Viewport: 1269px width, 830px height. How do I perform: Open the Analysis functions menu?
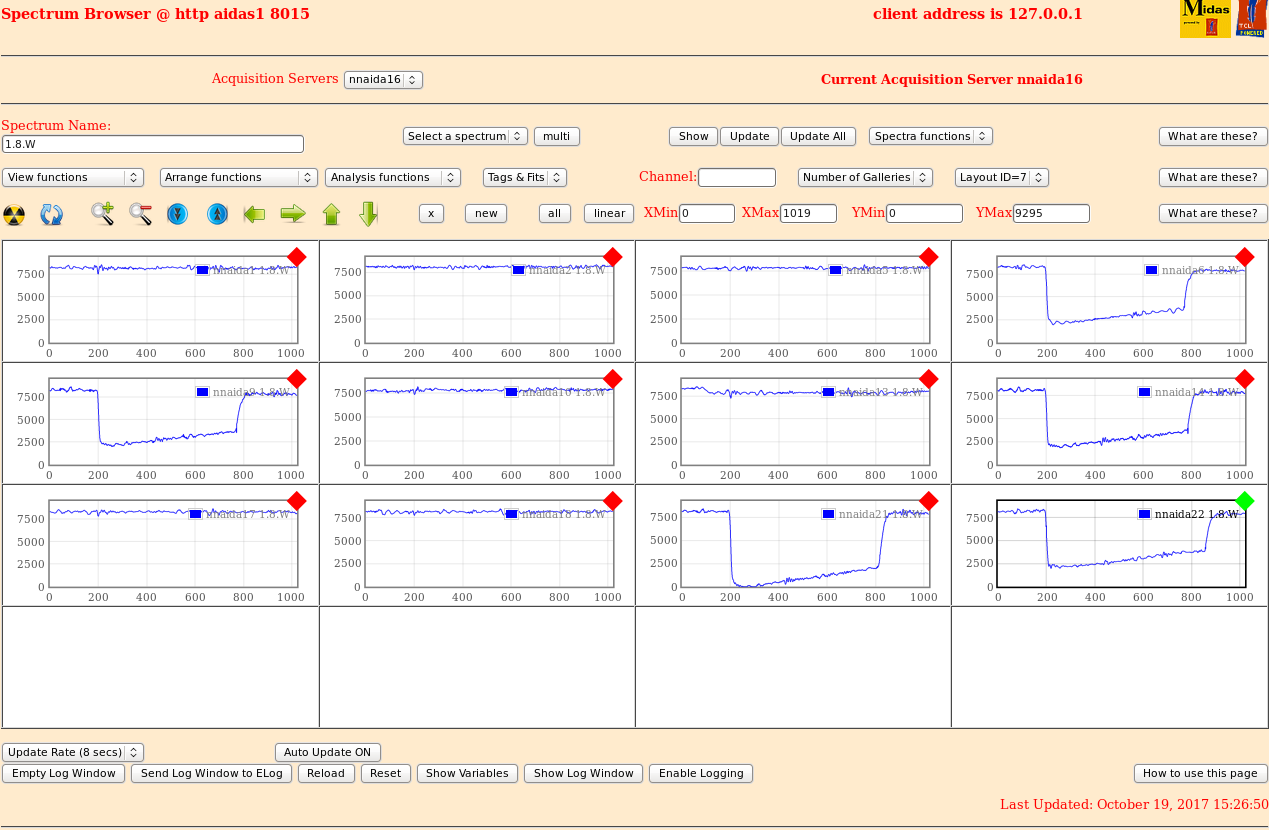pos(392,177)
